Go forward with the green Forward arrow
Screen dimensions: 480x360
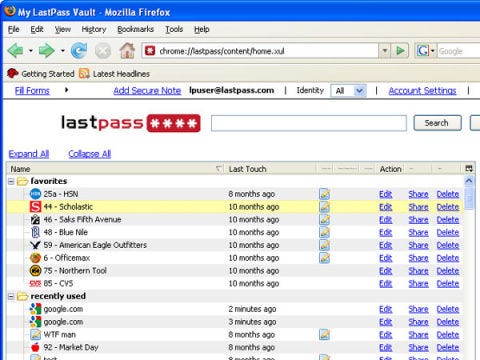coord(46,51)
